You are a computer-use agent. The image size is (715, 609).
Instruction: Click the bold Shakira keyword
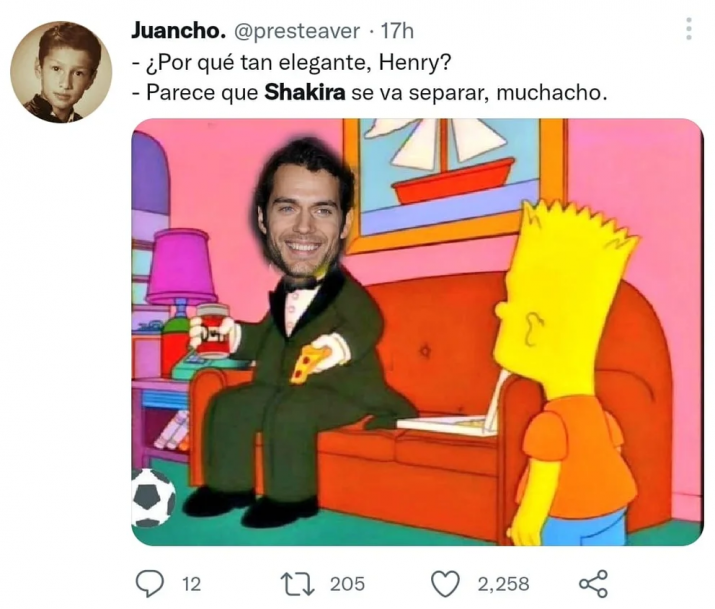pos(305,93)
